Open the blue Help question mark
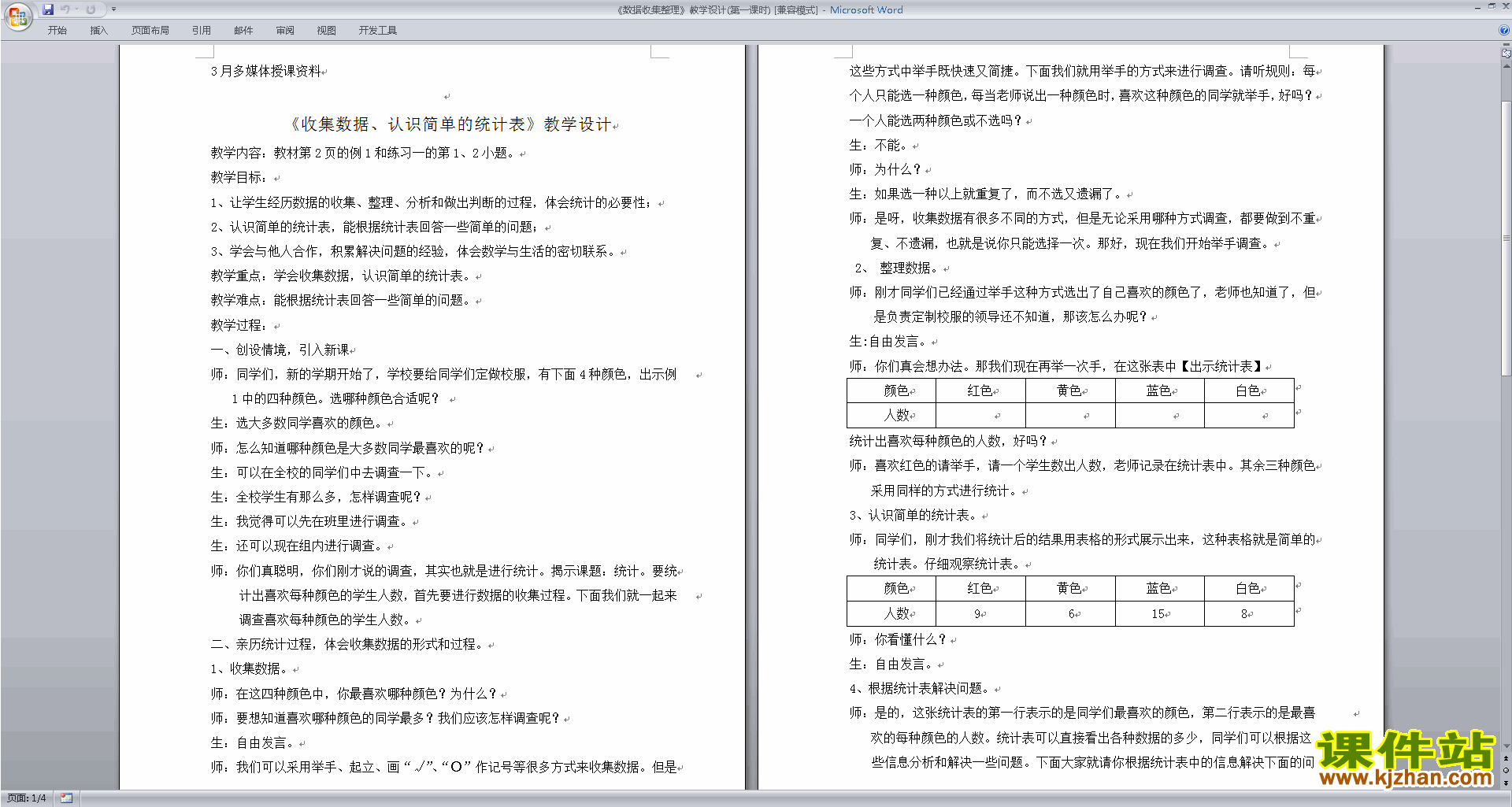 click(x=1503, y=31)
